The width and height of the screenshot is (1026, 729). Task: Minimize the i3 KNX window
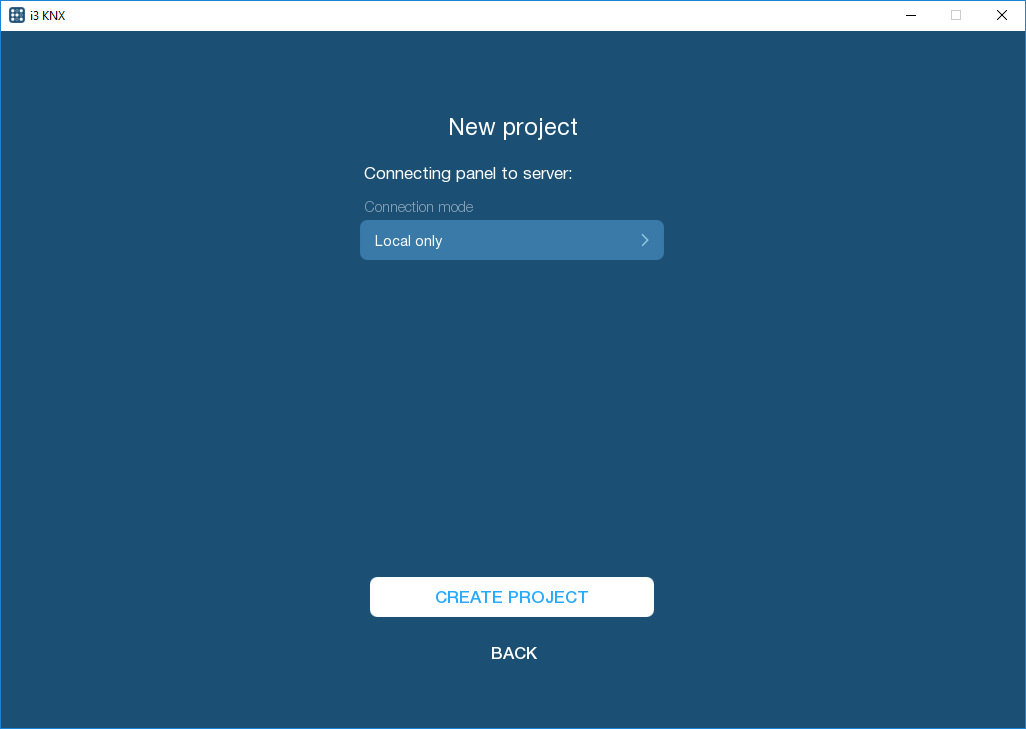coord(911,15)
